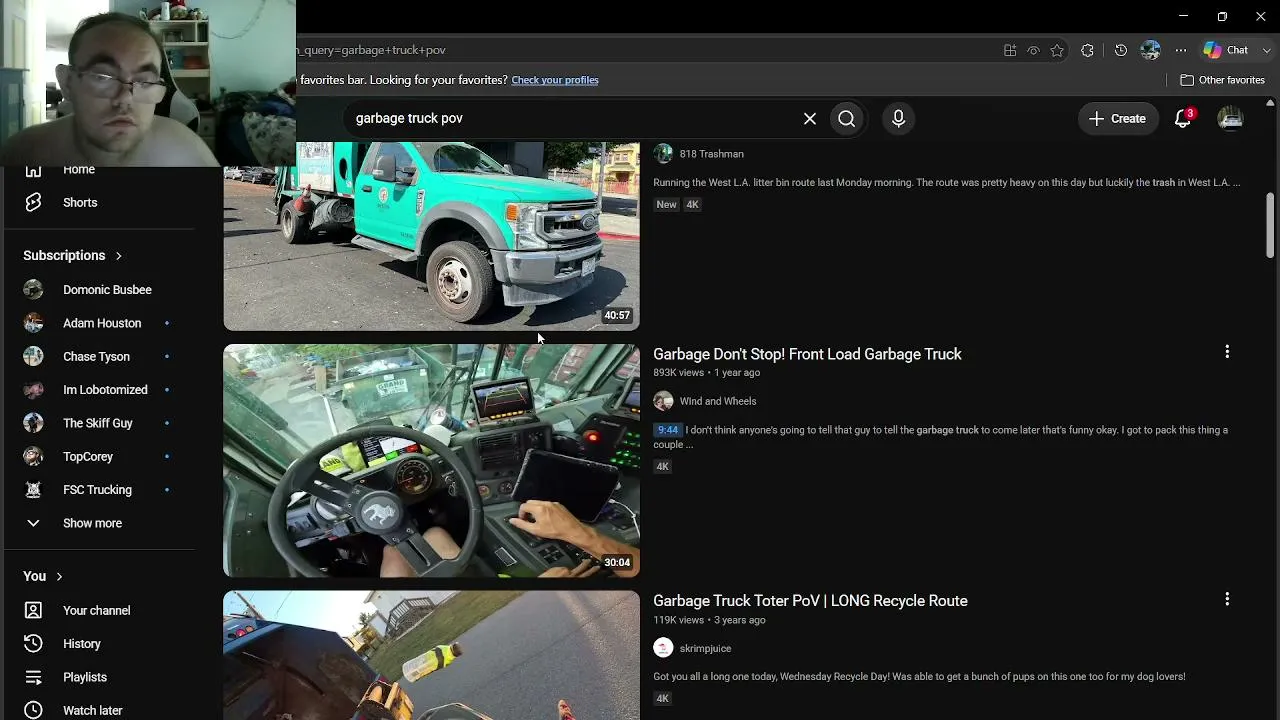Click the West L.A. litter bin description text
Screen dimensions: 1280x720
[x=946, y=183]
